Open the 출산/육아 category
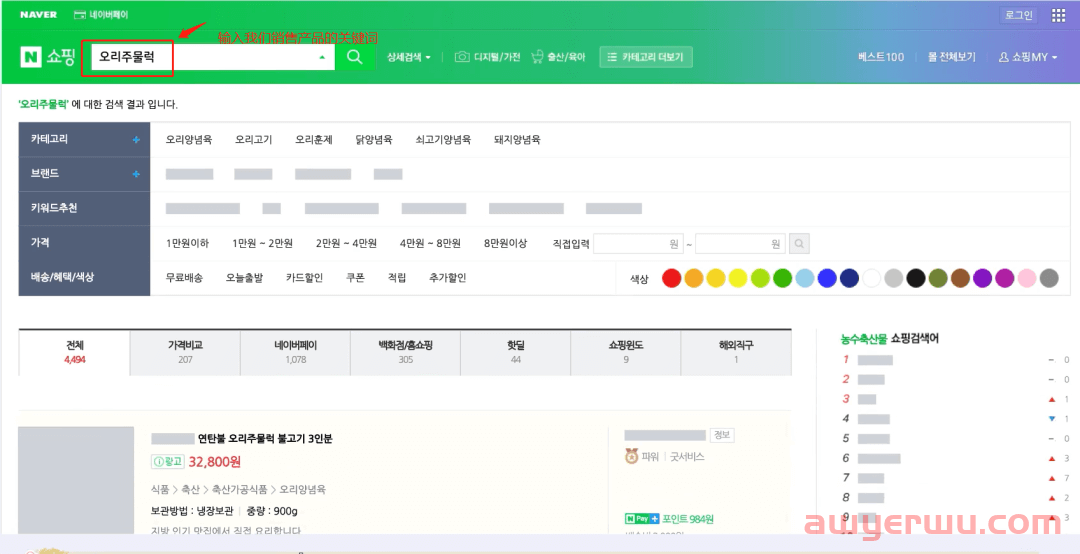This screenshot has height=554, width=1080. [x=559, y=57]
